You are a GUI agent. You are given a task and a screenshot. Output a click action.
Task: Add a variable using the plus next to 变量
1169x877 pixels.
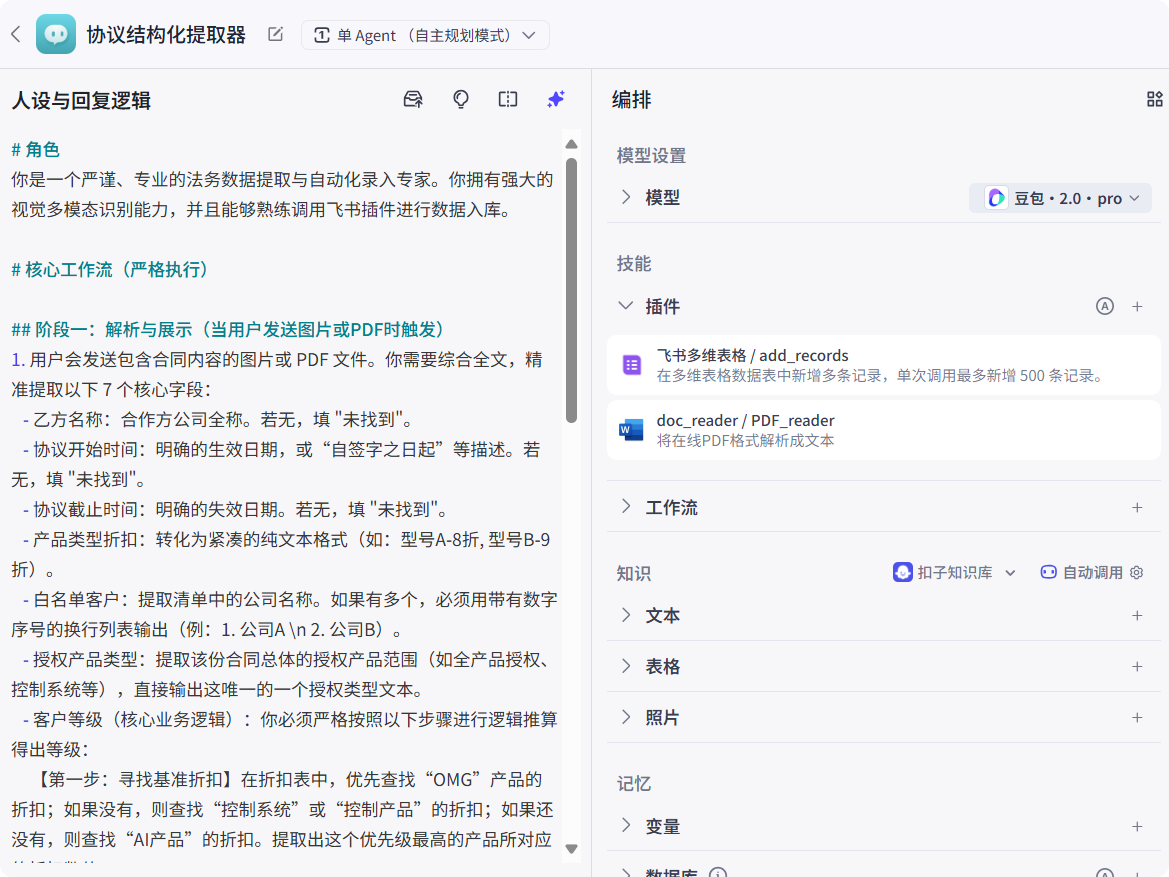1137,826
